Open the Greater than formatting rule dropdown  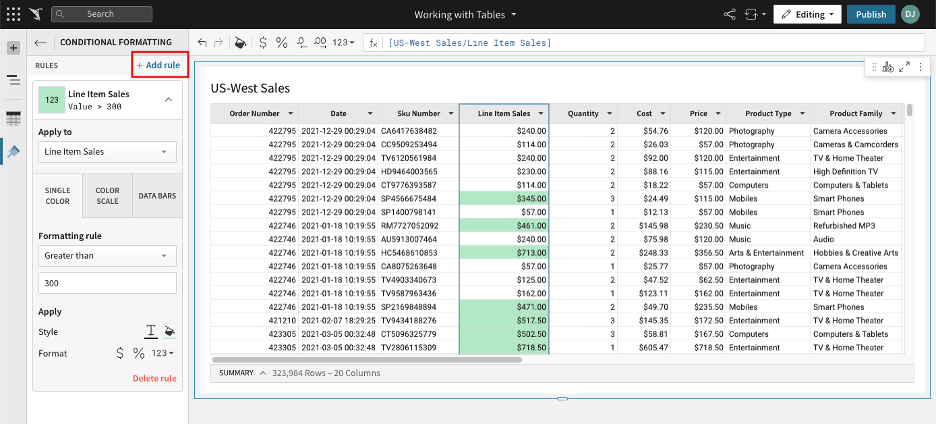click(x=107, y=256)
